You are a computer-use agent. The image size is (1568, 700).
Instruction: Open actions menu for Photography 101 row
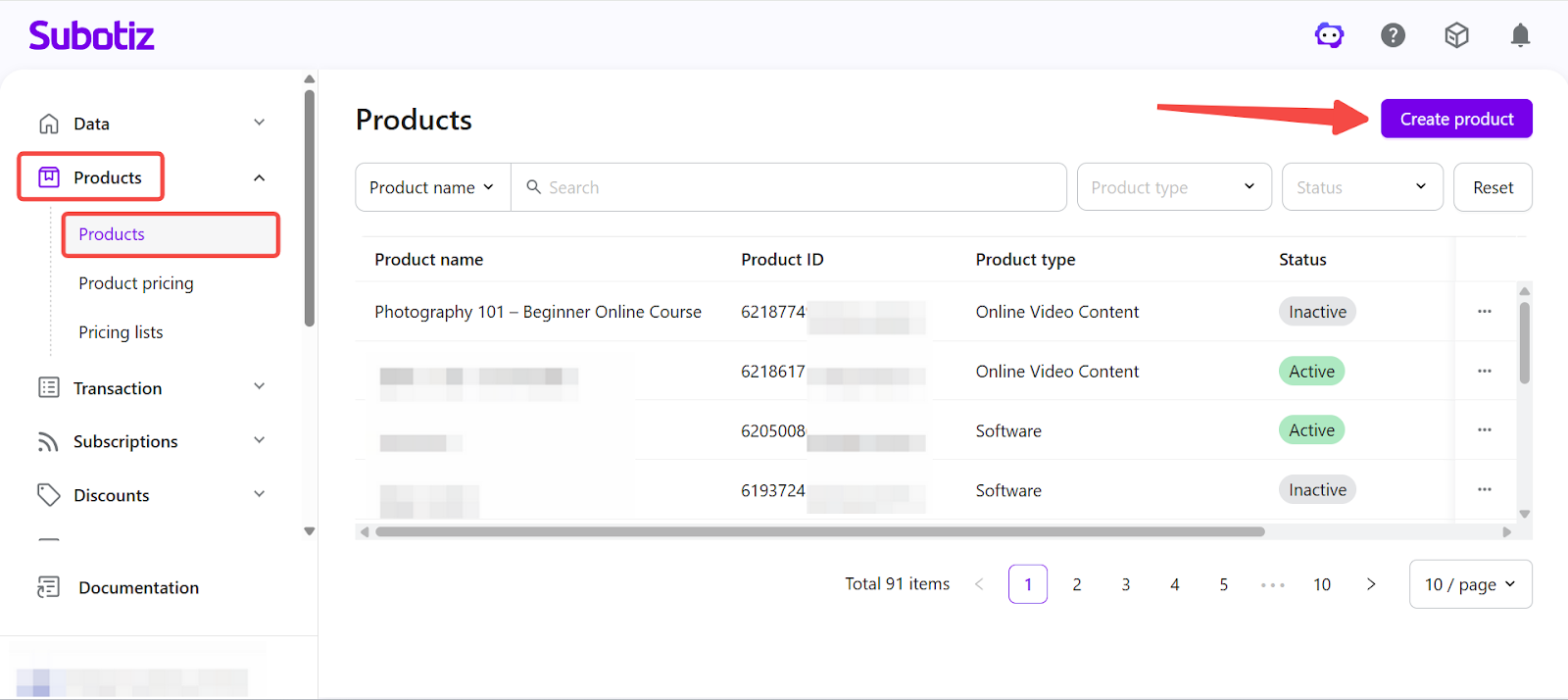pyautogui.click(x=1484, y=312)
